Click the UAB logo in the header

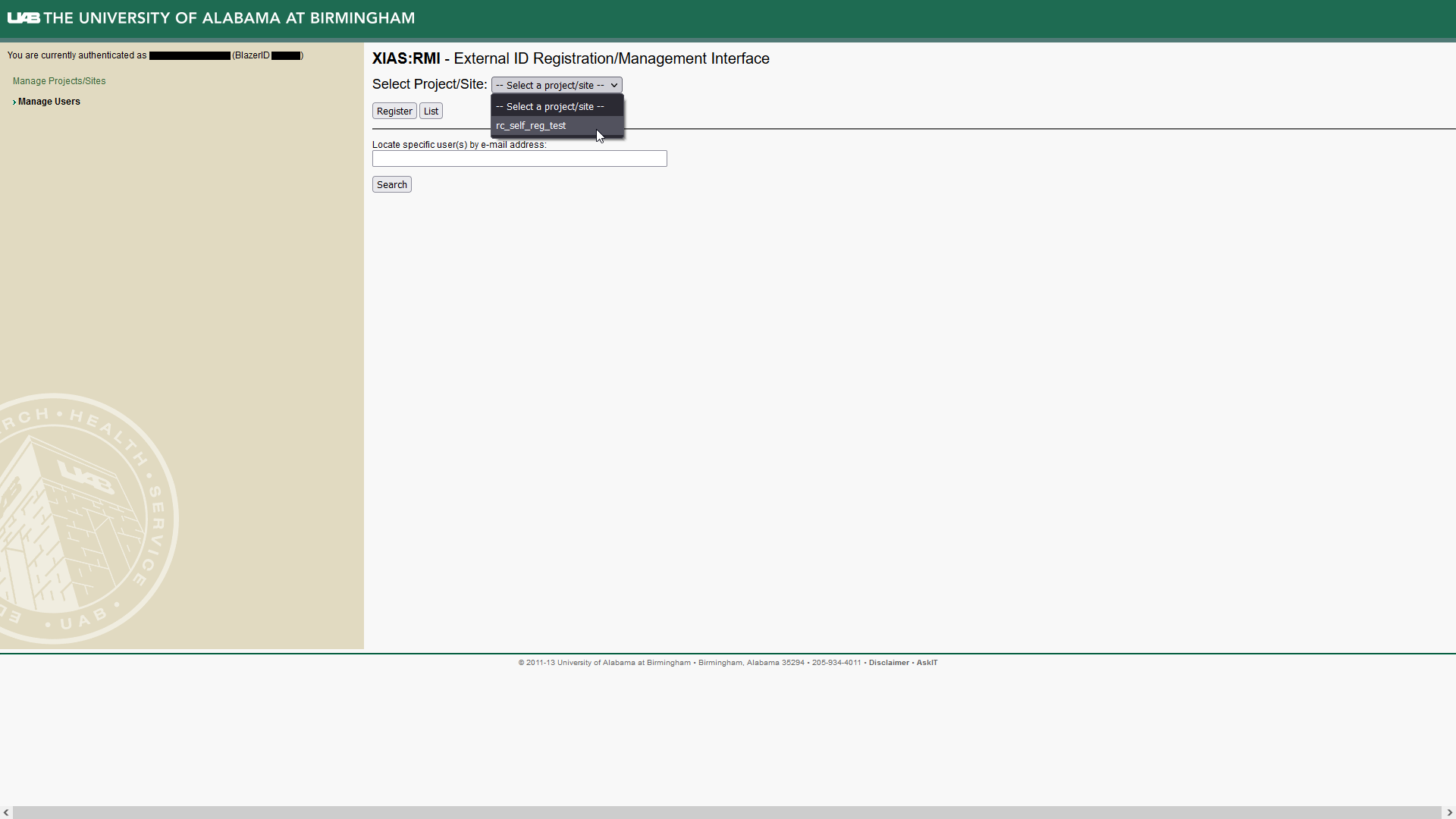[24, 17]
